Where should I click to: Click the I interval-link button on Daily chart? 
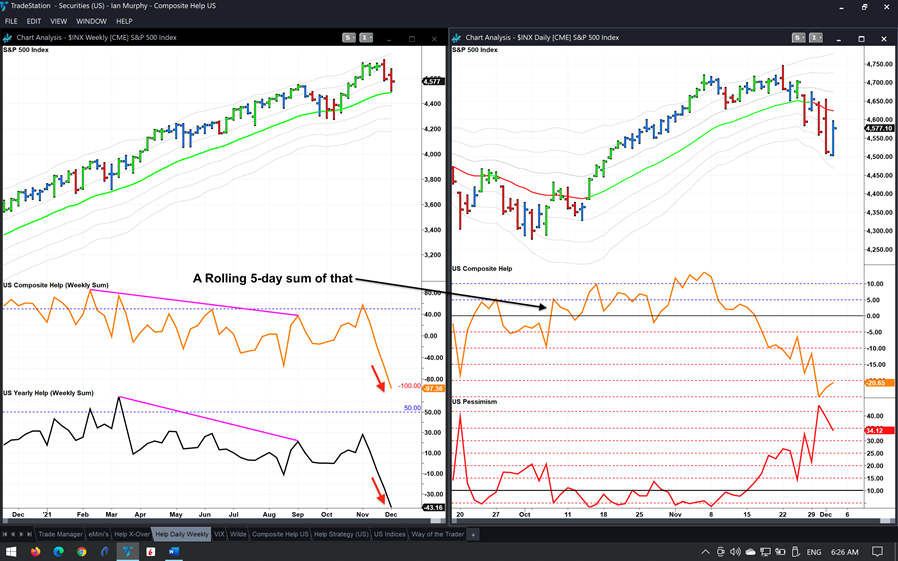[x=814, y=38]
